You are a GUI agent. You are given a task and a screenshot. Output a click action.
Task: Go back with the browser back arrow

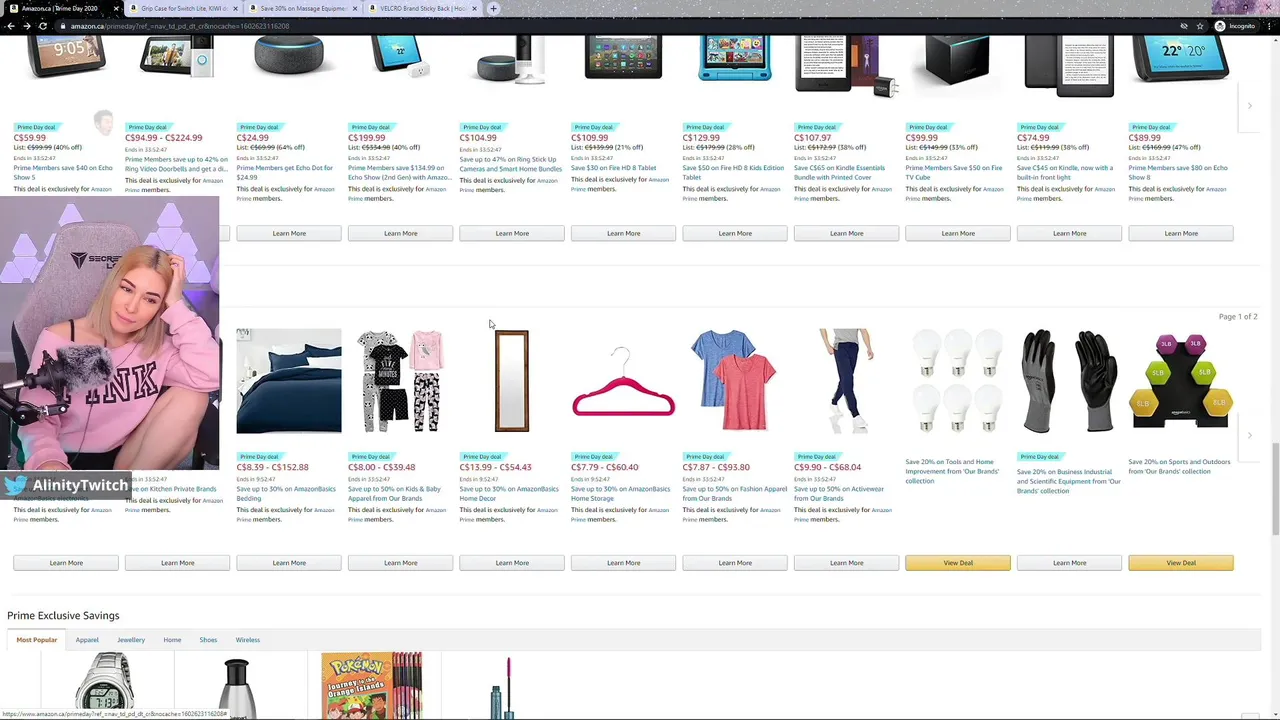[10, 26]
